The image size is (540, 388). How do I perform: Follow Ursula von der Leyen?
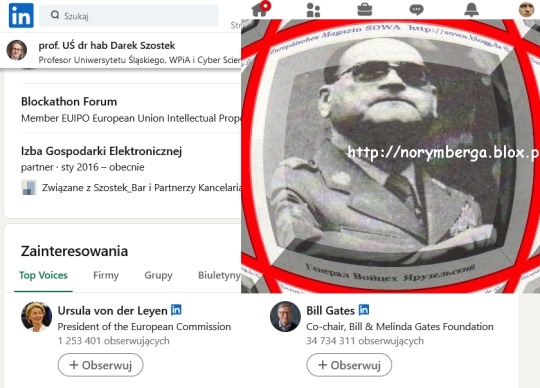point(101,365)
